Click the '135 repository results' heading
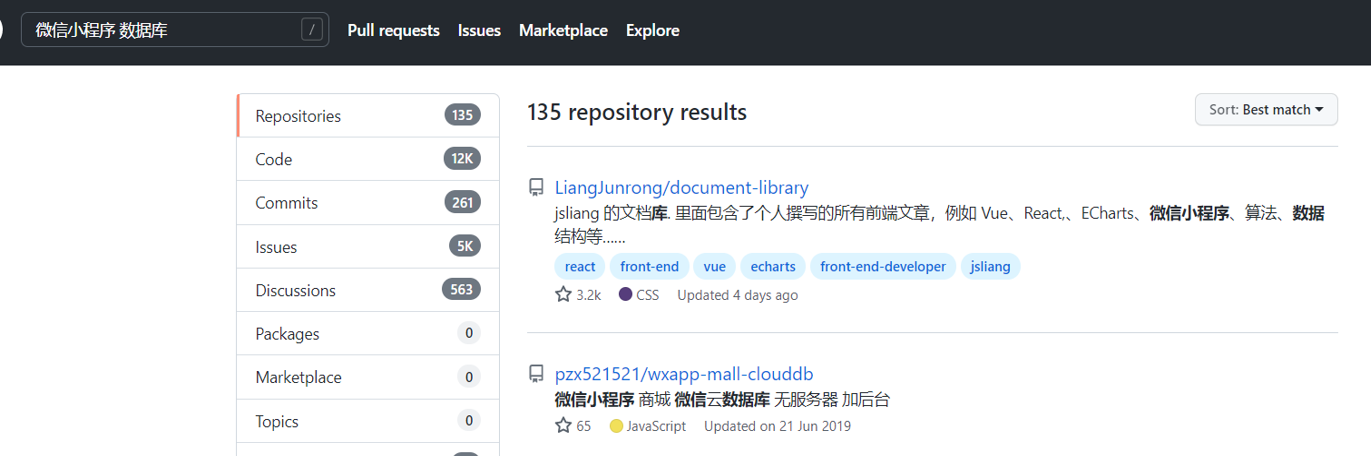The height and width of the screenshot is (456, 1371). (637, 112)
